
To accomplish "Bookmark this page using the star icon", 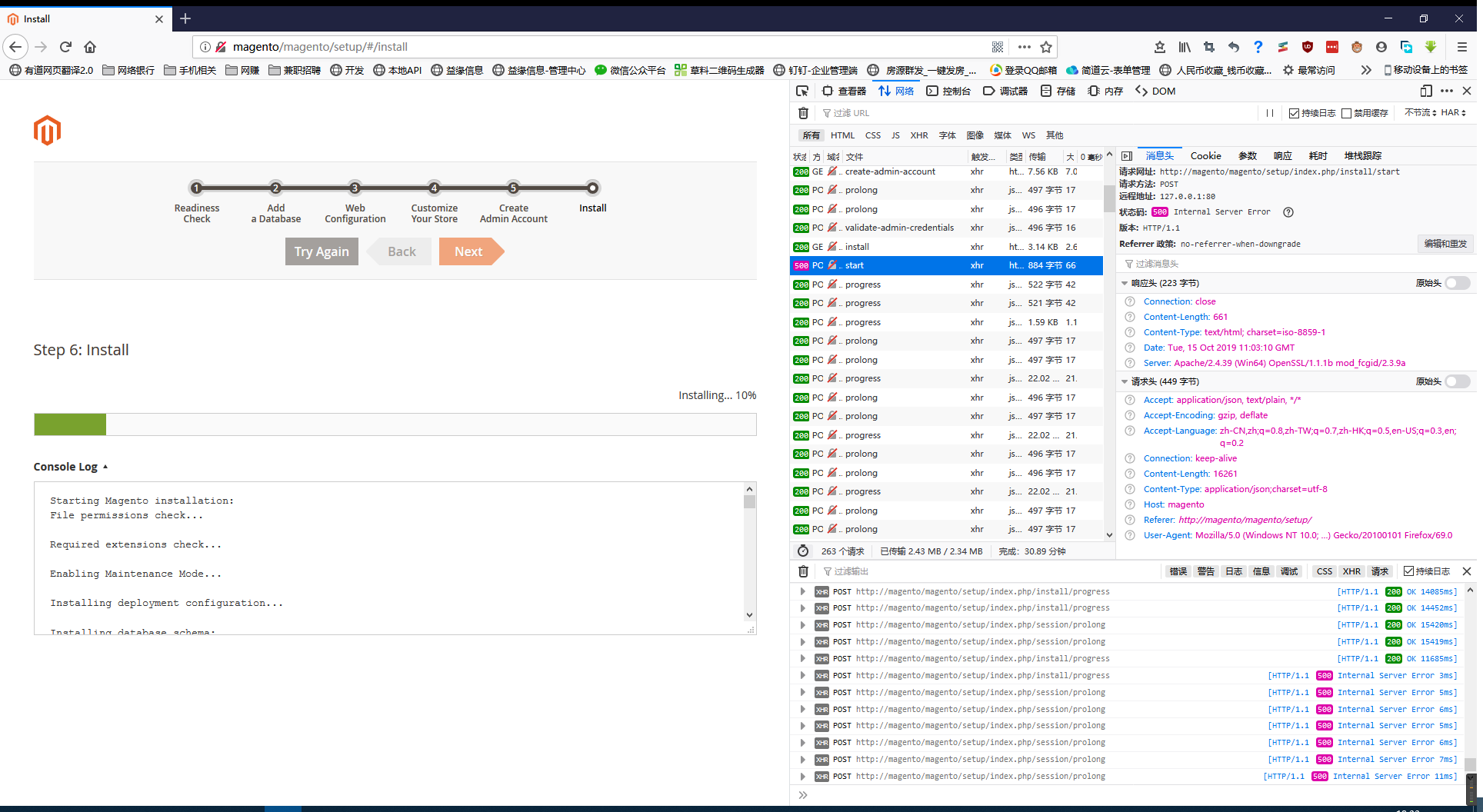I will (1046, 47).
